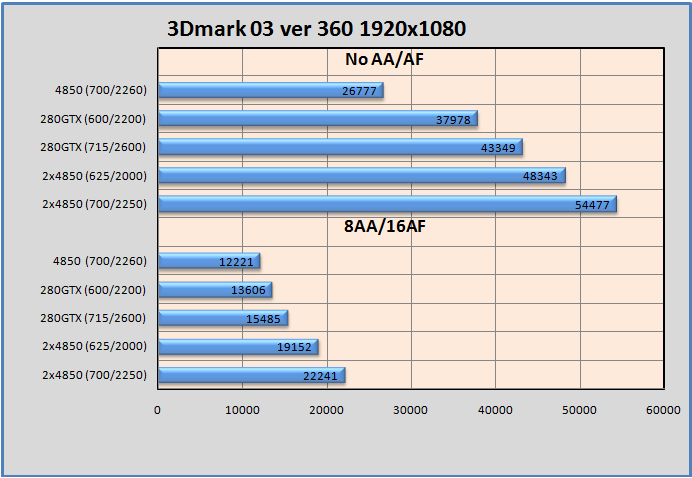The height and width of the screenshot is (478, 692).
Task: Click the axis tick label 30000
Action: pyautogui.click(x=410, y=410)
